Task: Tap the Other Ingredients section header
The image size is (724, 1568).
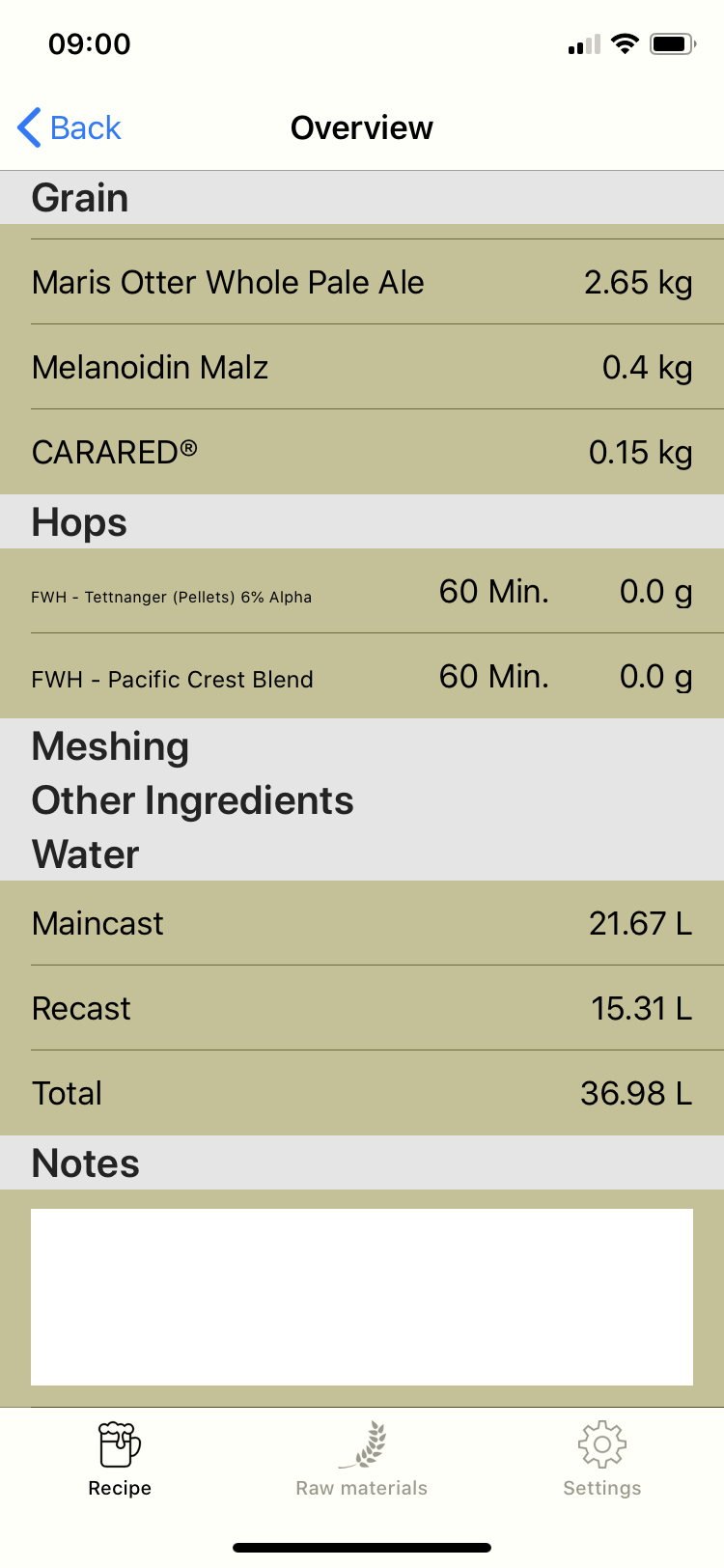Action: click(193, 800)
